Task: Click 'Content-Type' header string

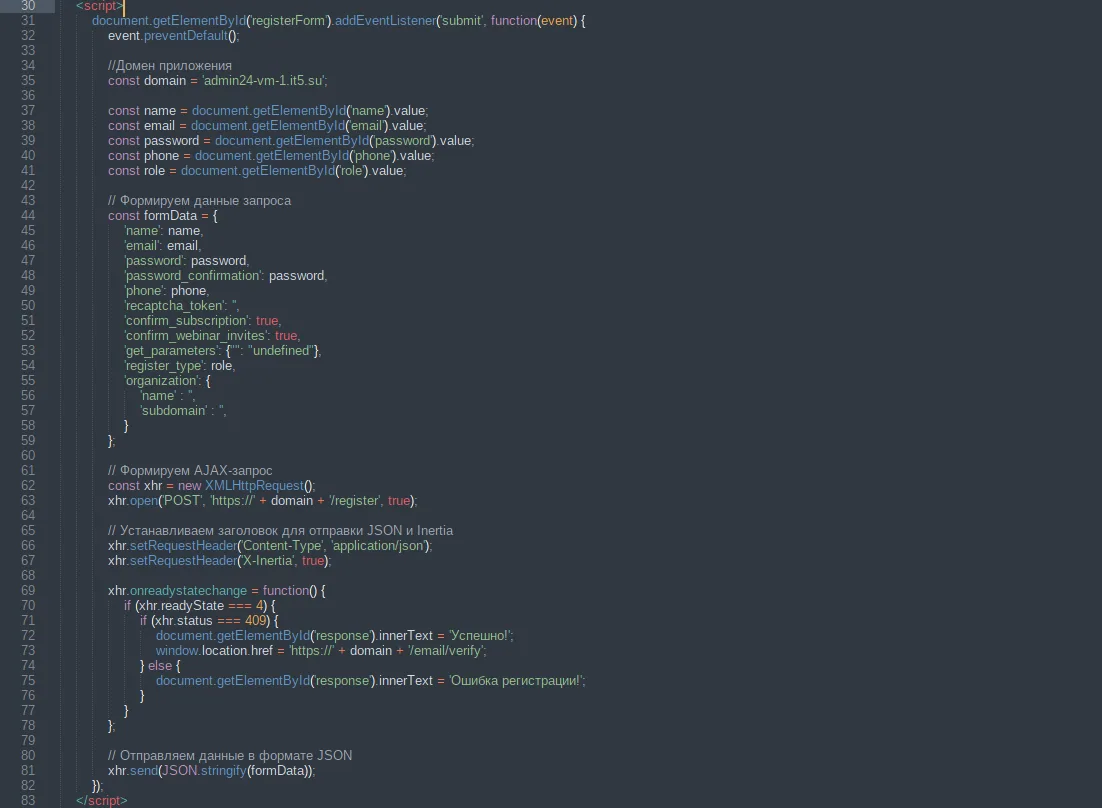Action: pos(281,546)
